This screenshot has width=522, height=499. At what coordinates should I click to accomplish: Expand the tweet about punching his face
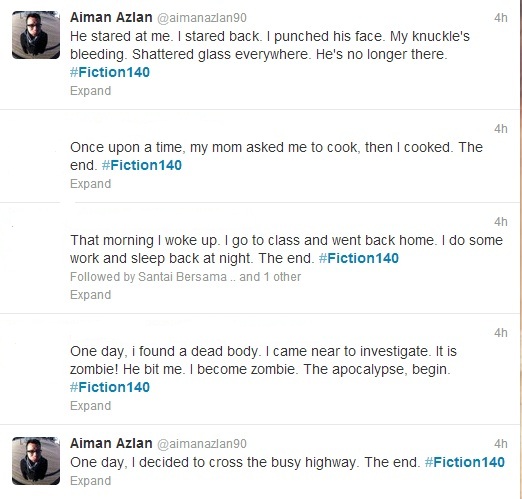click(x=90, y=91)
